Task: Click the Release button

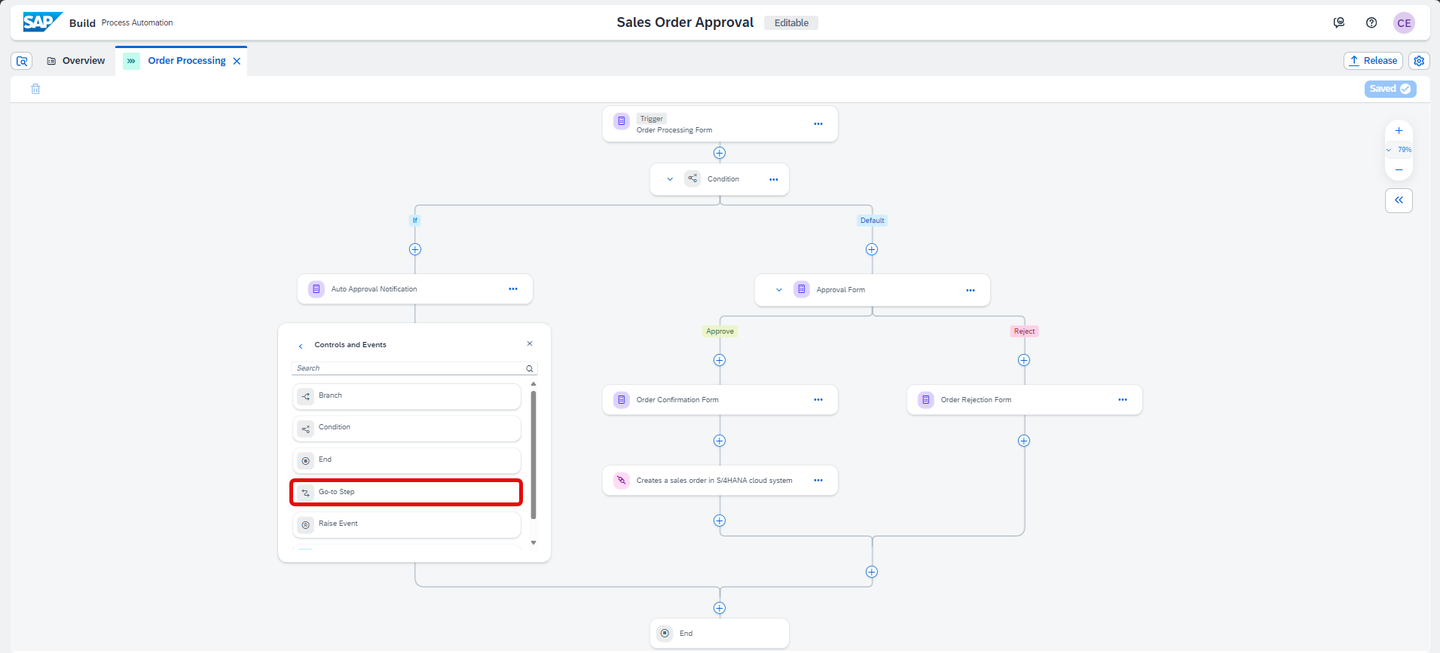Action: pyautogui.click(x=1373, y=61)
